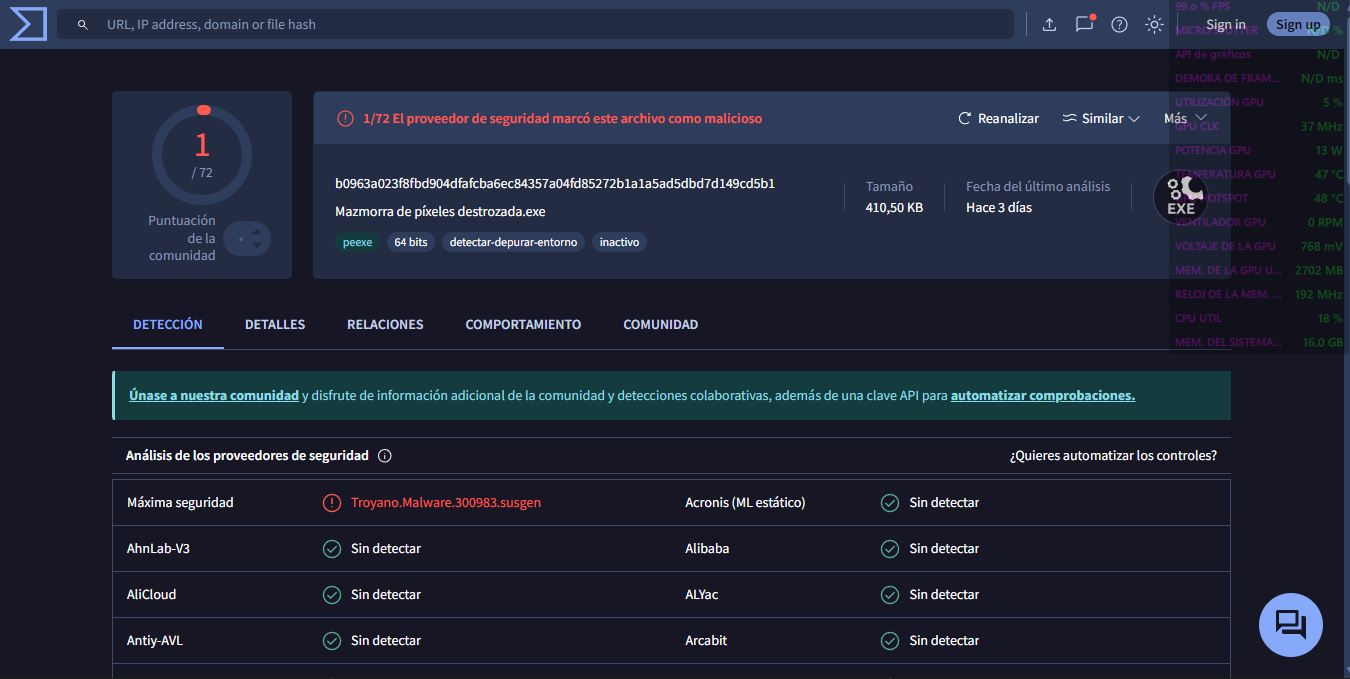Toggle the light/dark theme sun icon
Viewport: 1350px width, 679px height.
tap(1154, 24)
